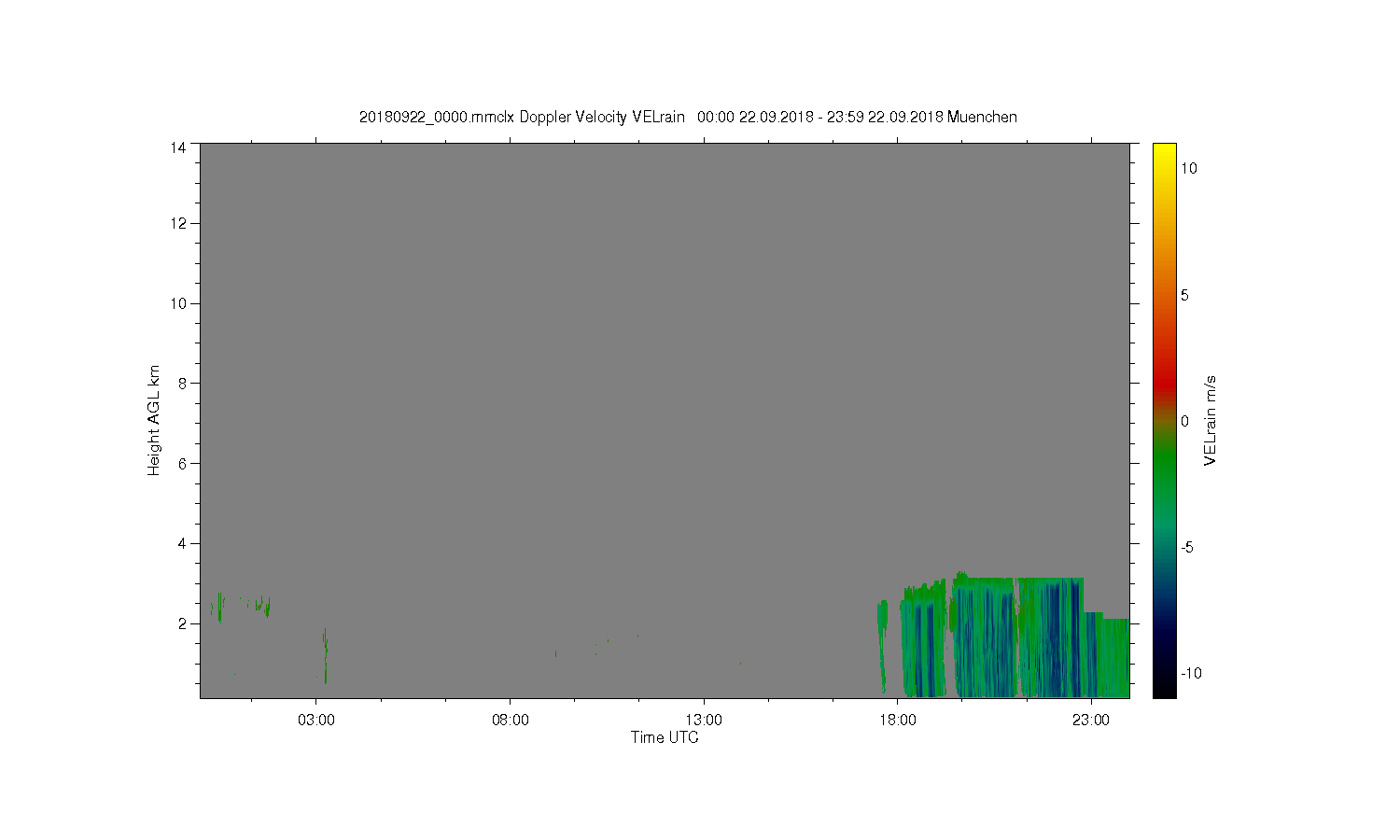Click the colorbar value 0 label
Screen dimensions: 1400x840
(x=1184, y=421)
